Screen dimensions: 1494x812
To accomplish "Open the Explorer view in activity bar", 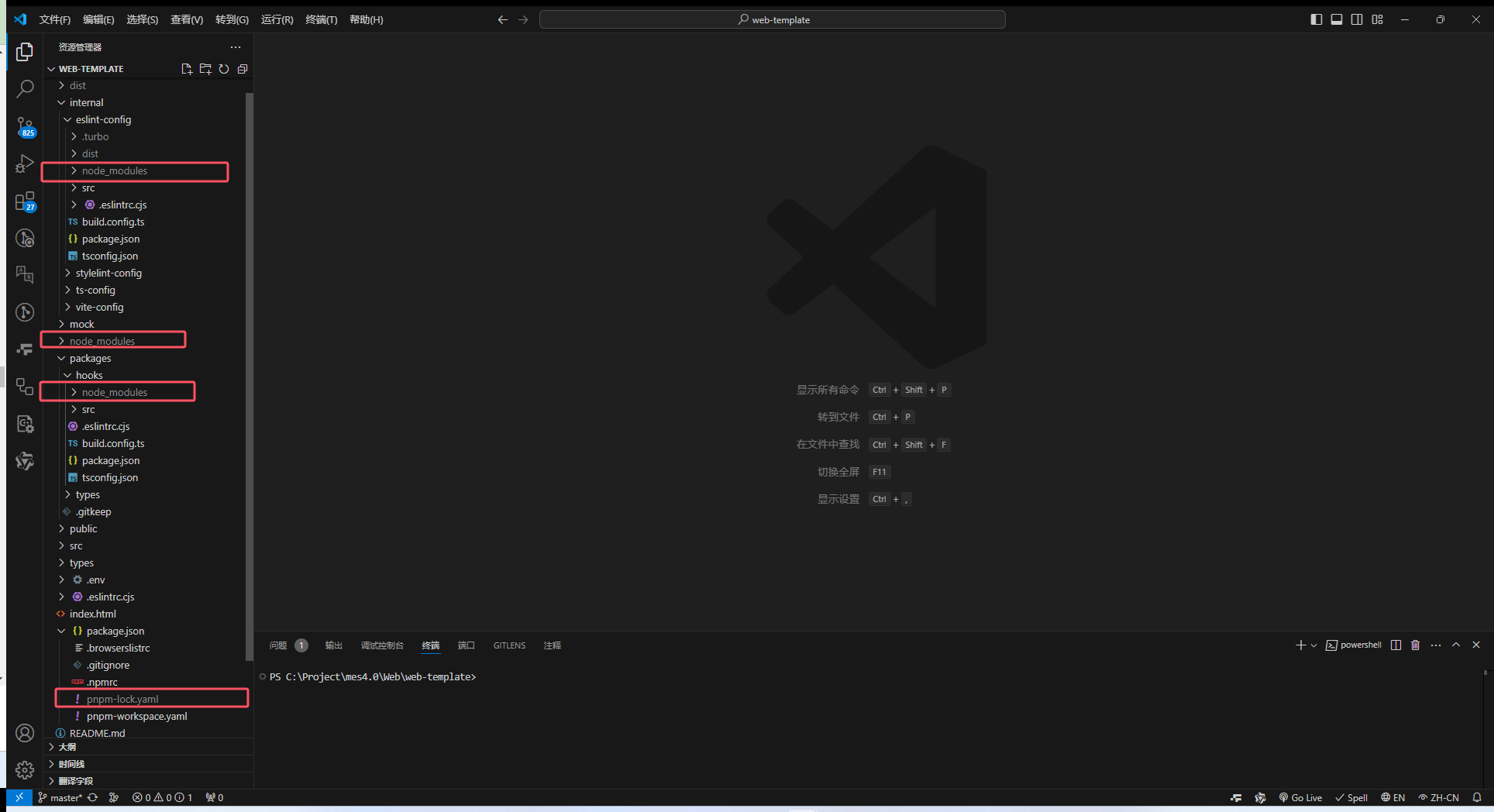I will coord(25,52).
